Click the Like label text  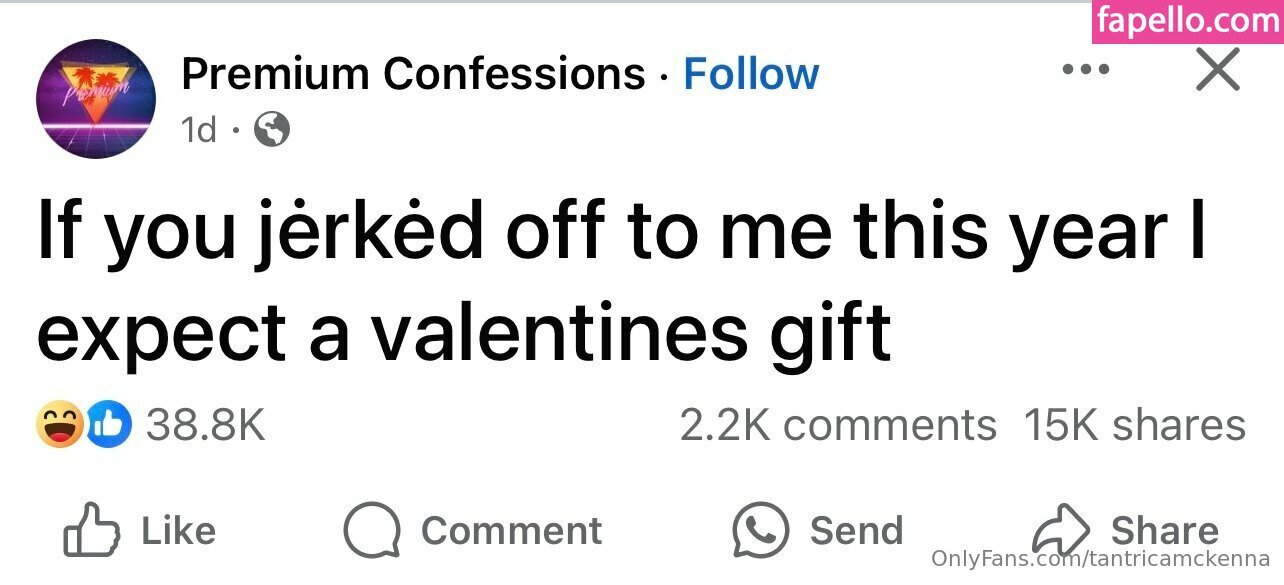(178, 531)
